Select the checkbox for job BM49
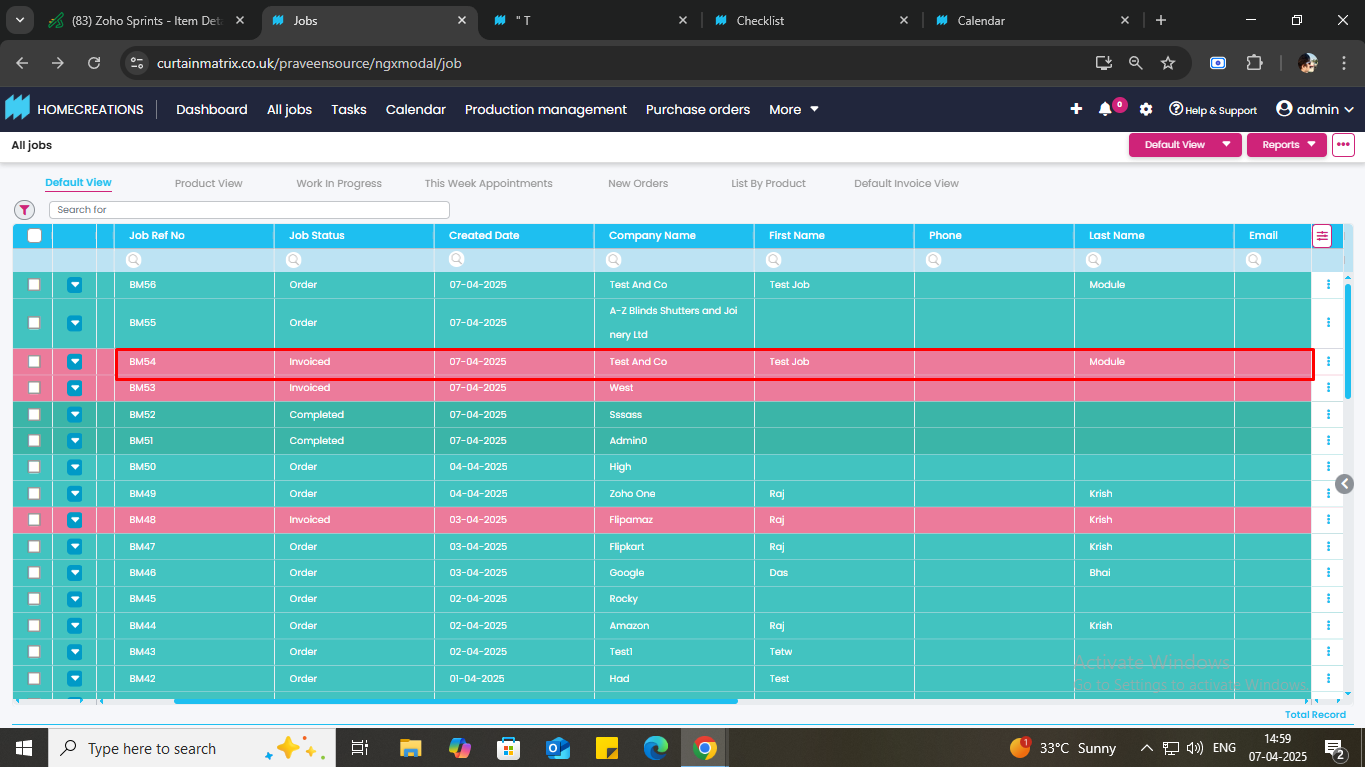The width and height of the screenshot is (1365, 767). pos(34,494)
